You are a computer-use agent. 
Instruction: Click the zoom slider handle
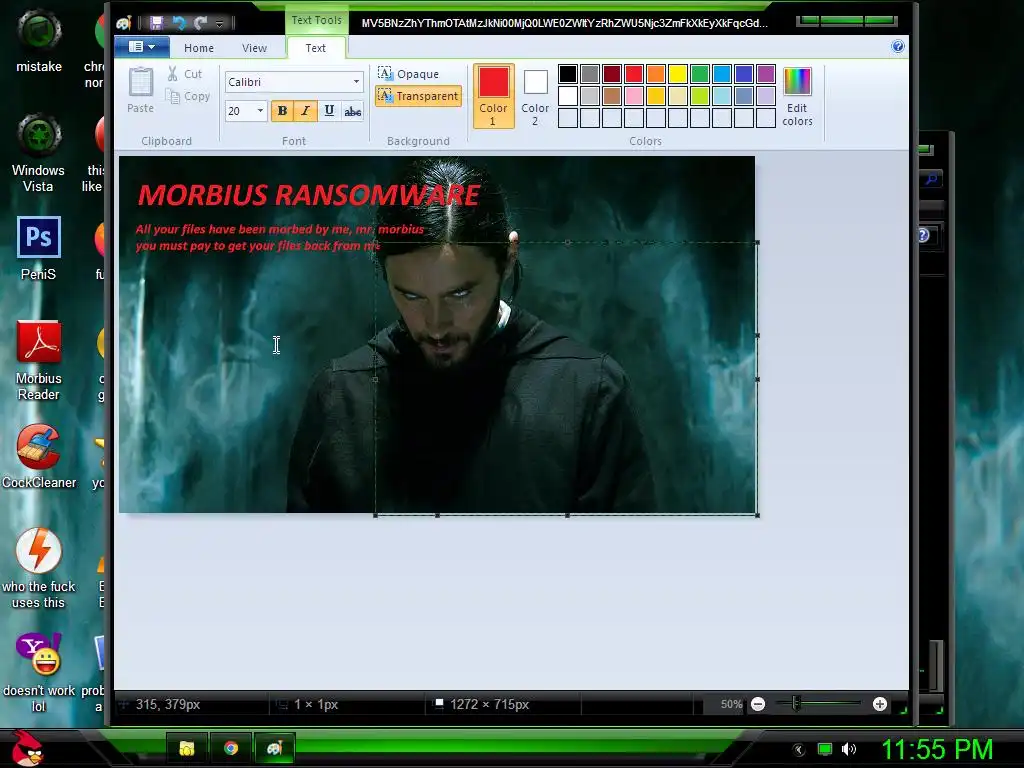[x=795, y=703]
